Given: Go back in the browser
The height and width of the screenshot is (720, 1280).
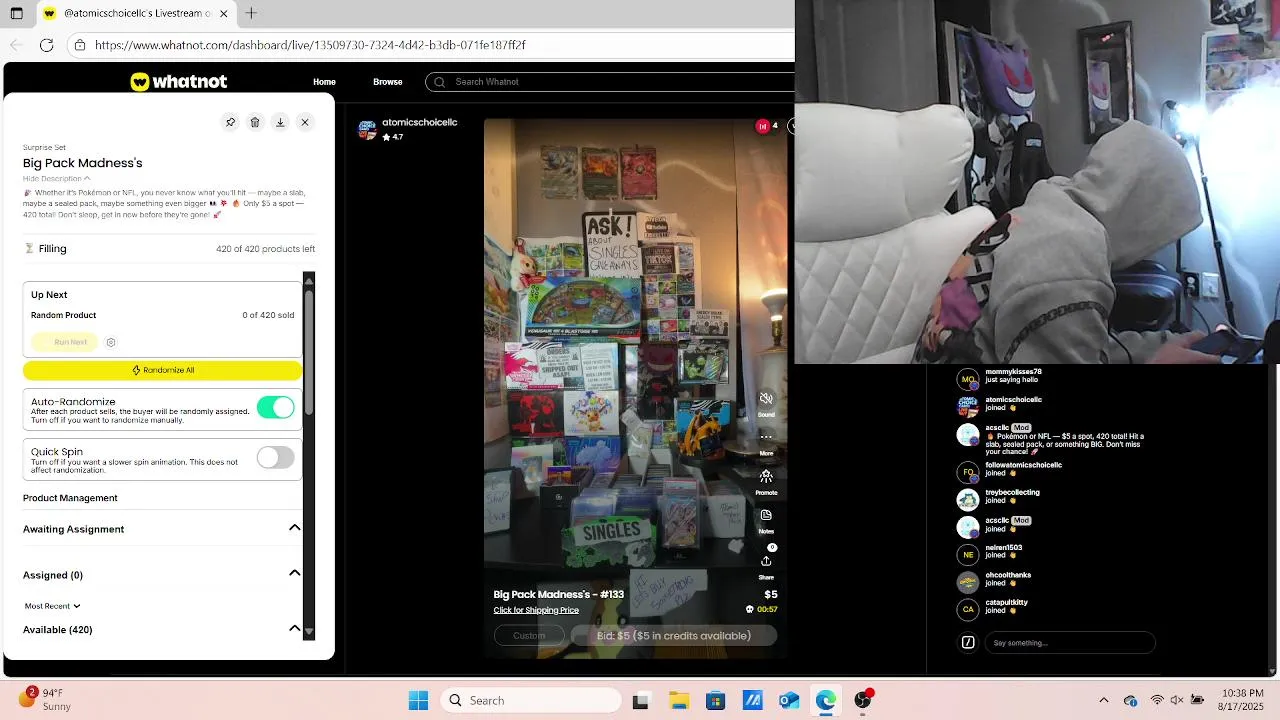Looking at the screenshot, I should pyautogui.click(x=16, y=45).
